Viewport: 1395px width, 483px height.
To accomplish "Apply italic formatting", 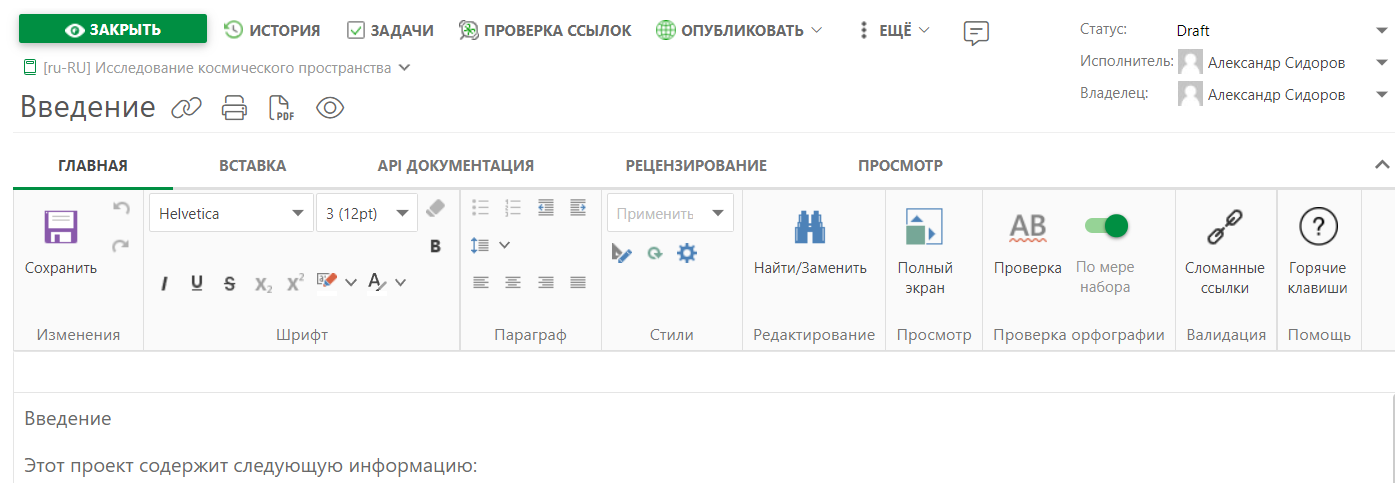I will (x=164, y=283).
